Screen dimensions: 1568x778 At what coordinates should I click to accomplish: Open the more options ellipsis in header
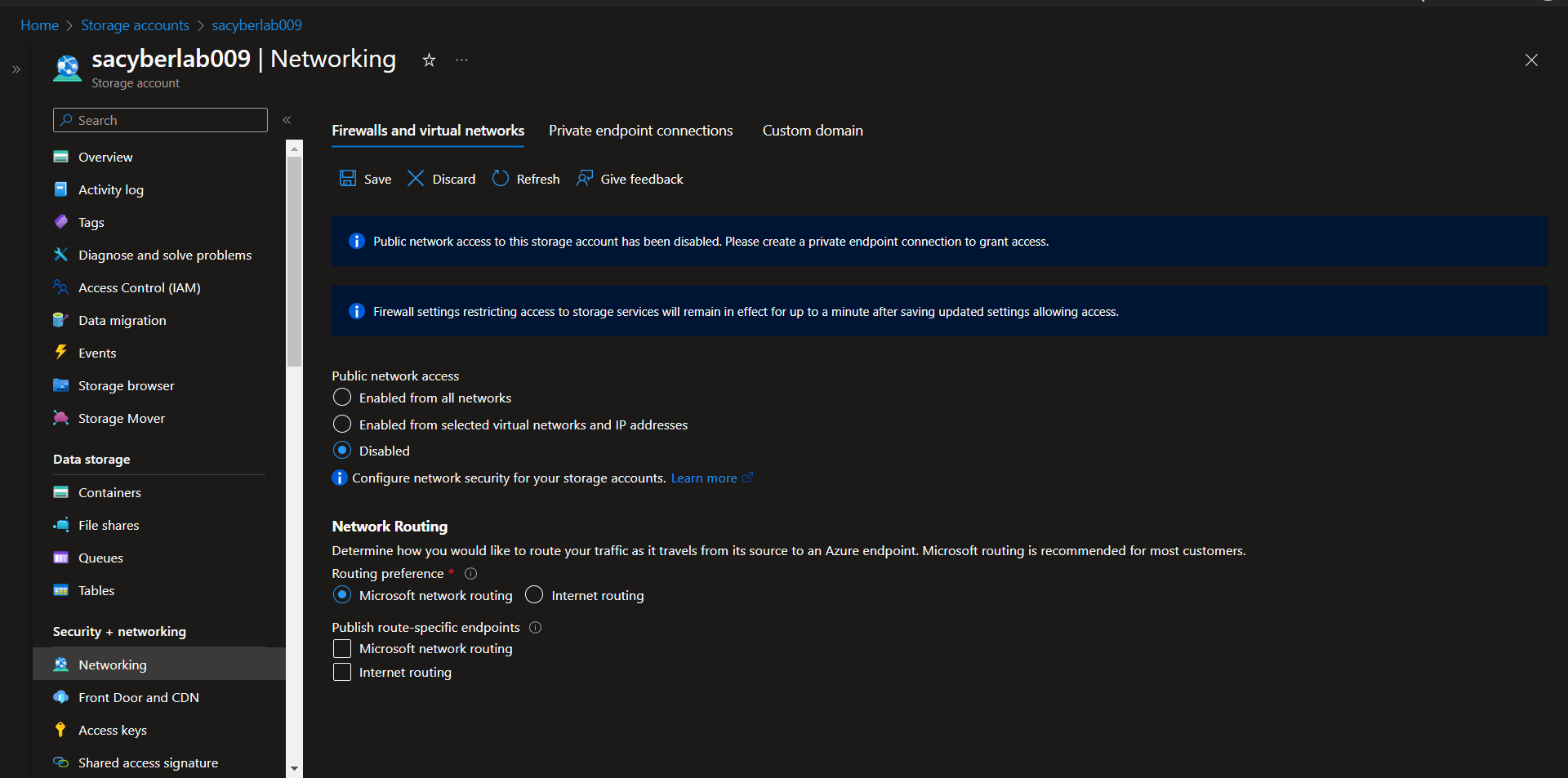462,60
